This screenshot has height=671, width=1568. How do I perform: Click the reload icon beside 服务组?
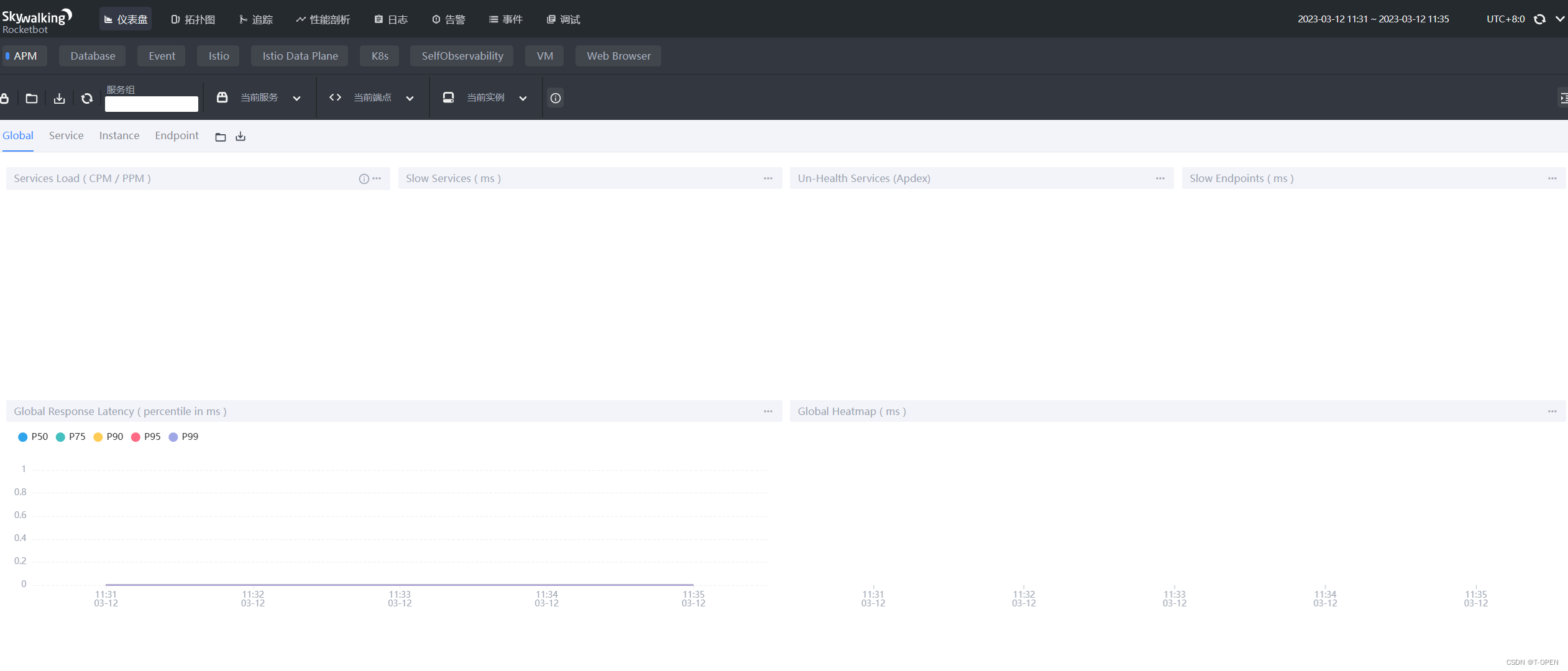click(87, 98)
